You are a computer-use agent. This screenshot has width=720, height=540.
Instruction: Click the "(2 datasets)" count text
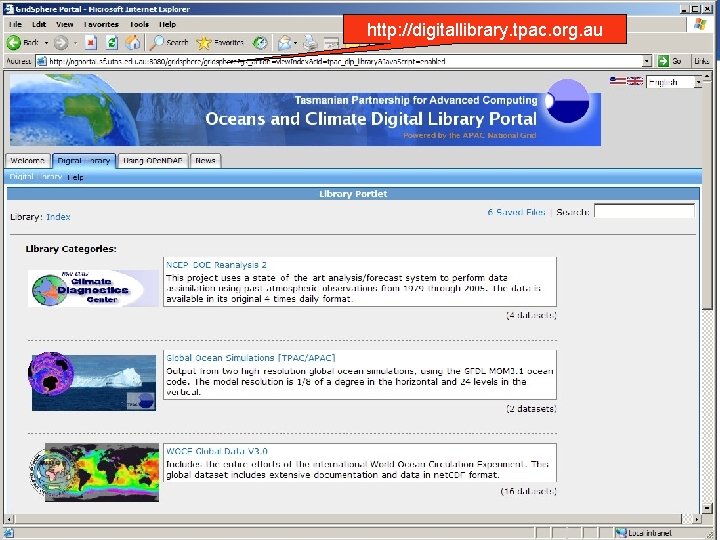click(x=531, y=409)
